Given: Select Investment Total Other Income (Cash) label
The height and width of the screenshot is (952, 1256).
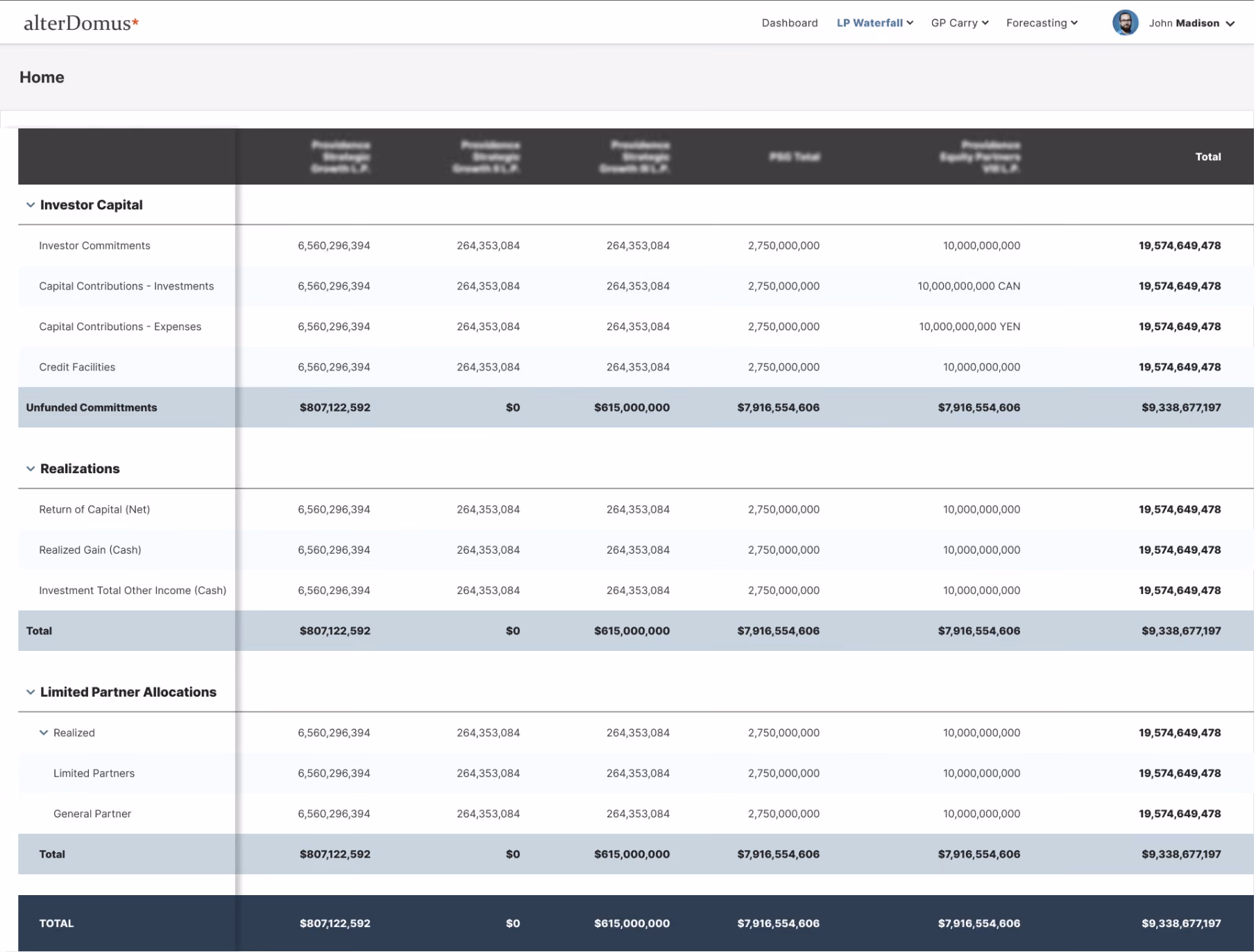Looking at the screenshot, I should tap(133, 592).
